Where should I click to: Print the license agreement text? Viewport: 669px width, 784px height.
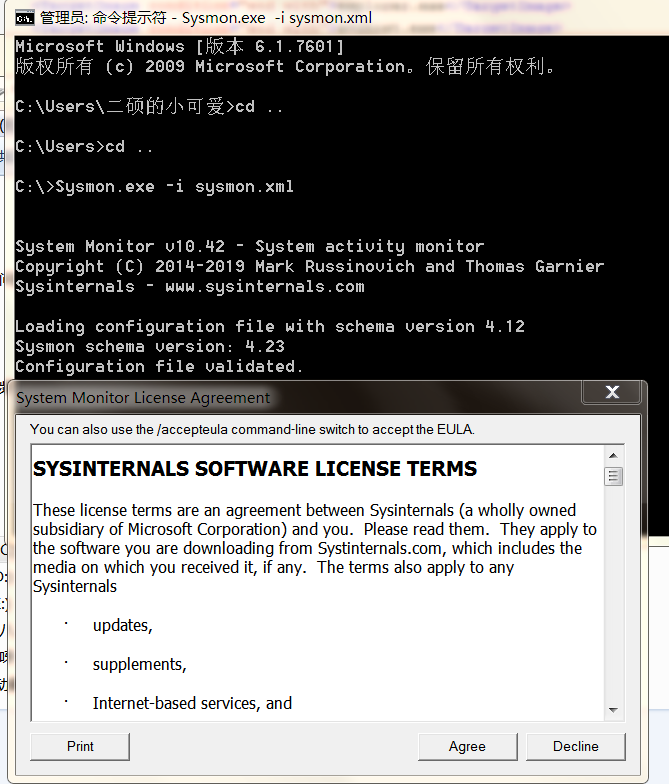80,746
